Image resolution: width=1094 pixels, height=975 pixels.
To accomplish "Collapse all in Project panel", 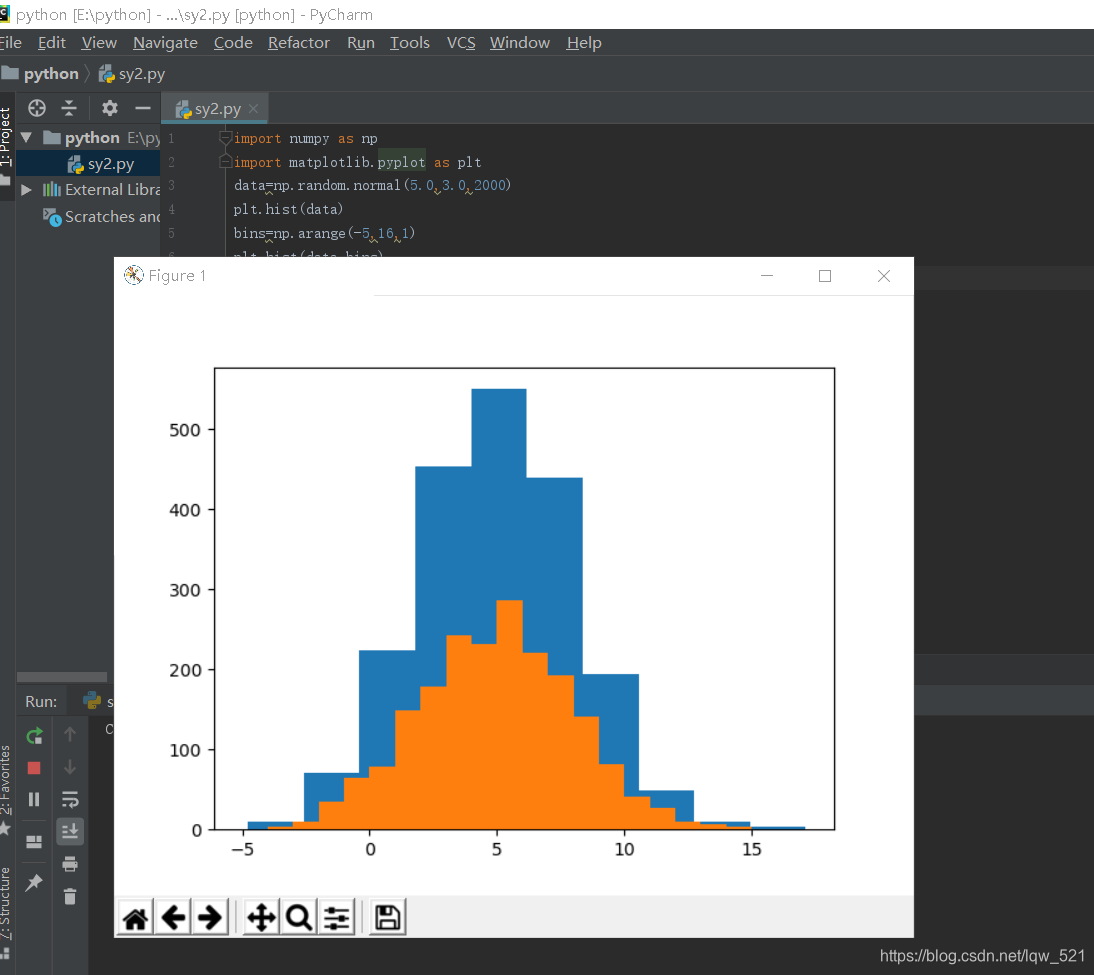I will [x=69, y=108].
